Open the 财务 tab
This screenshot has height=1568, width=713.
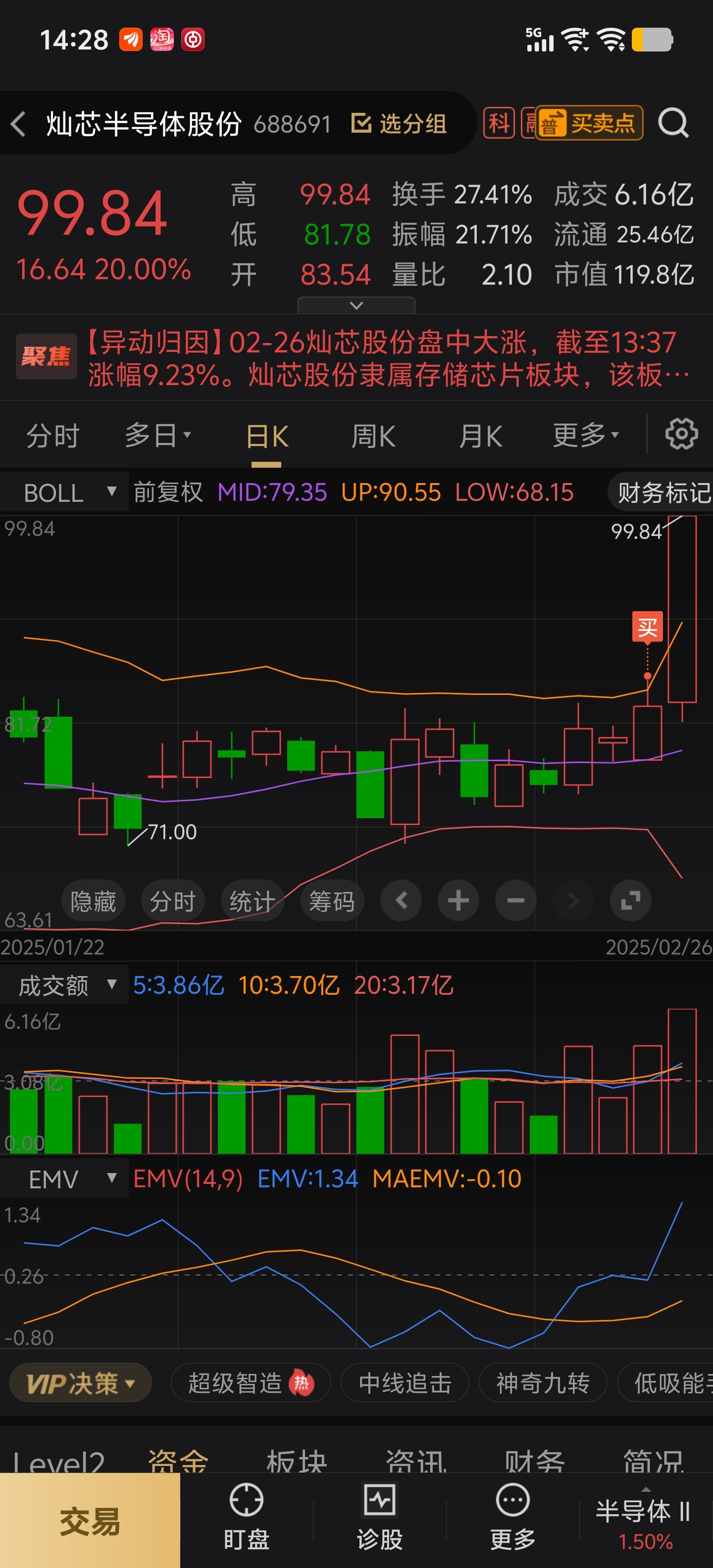click(x=535, y=1461)
